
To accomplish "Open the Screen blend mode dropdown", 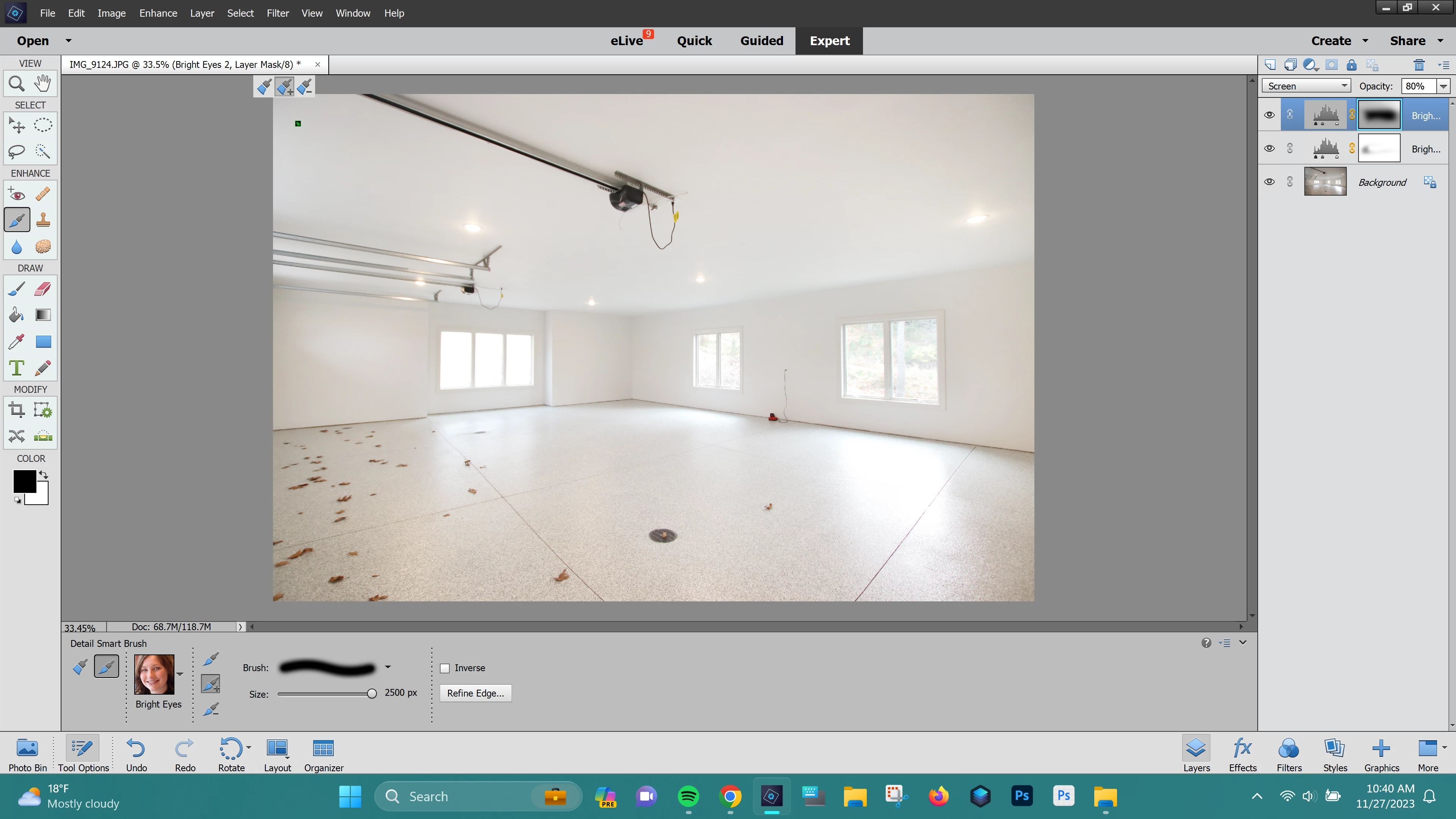I will pyautogui.click(x=1305, y=86).
